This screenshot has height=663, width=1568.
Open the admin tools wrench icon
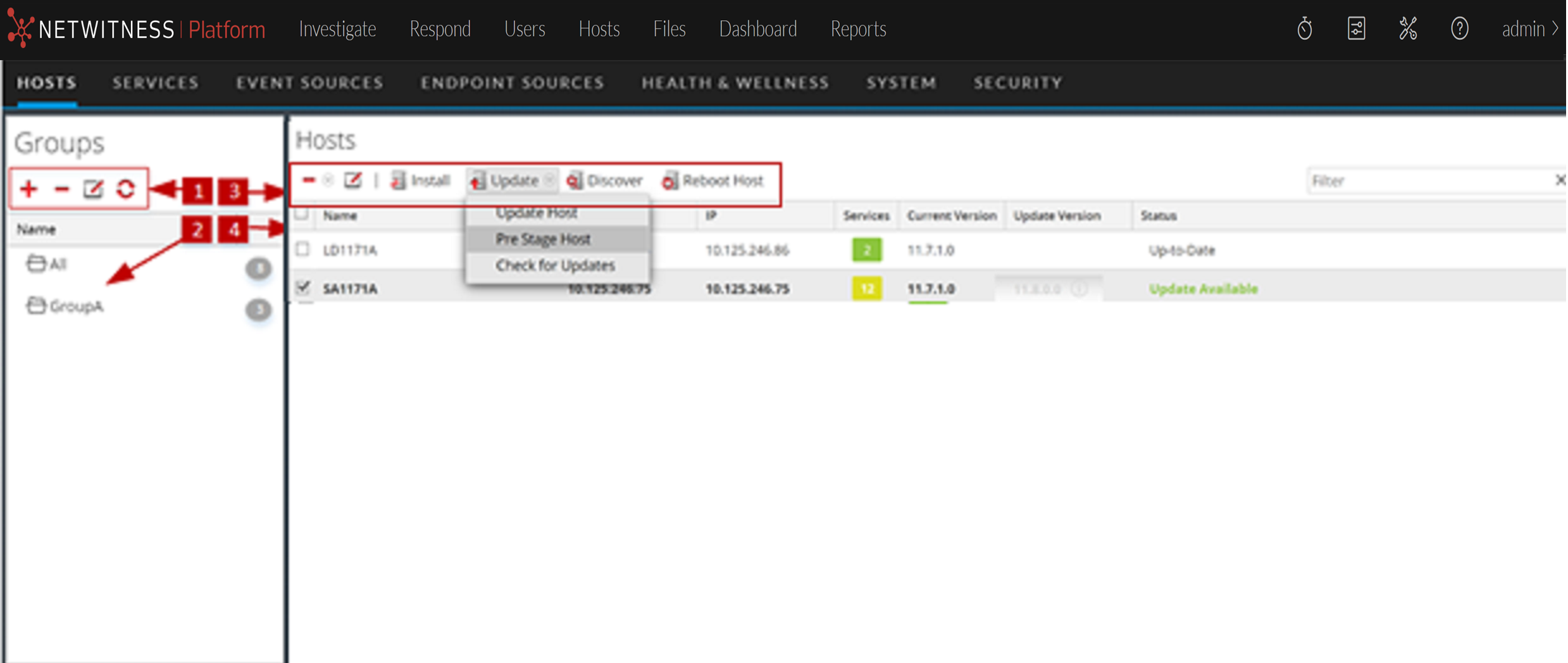pos(1408,29)
